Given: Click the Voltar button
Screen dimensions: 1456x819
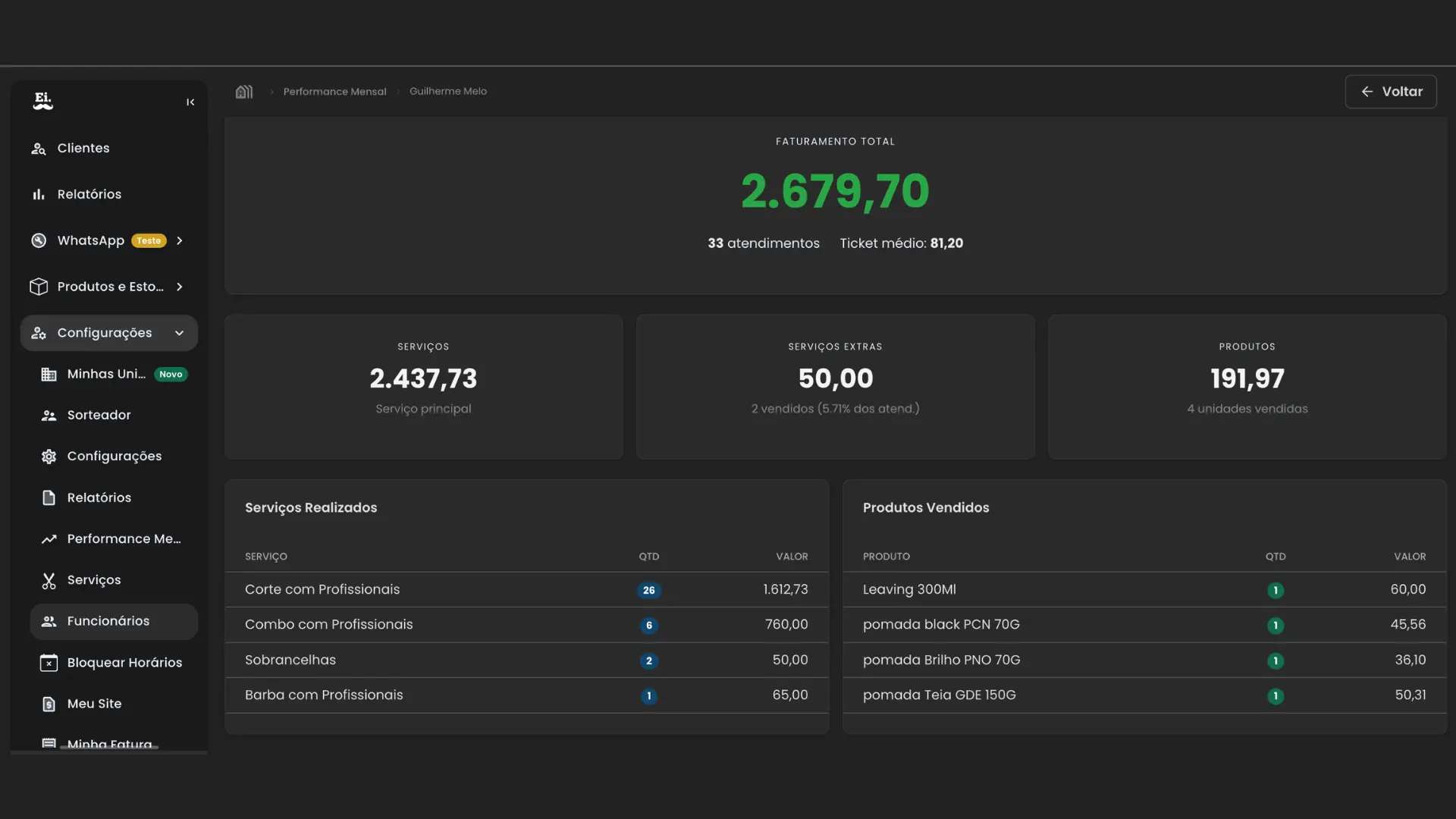Looking at the screenshot, I should (x=1391, y=91).
